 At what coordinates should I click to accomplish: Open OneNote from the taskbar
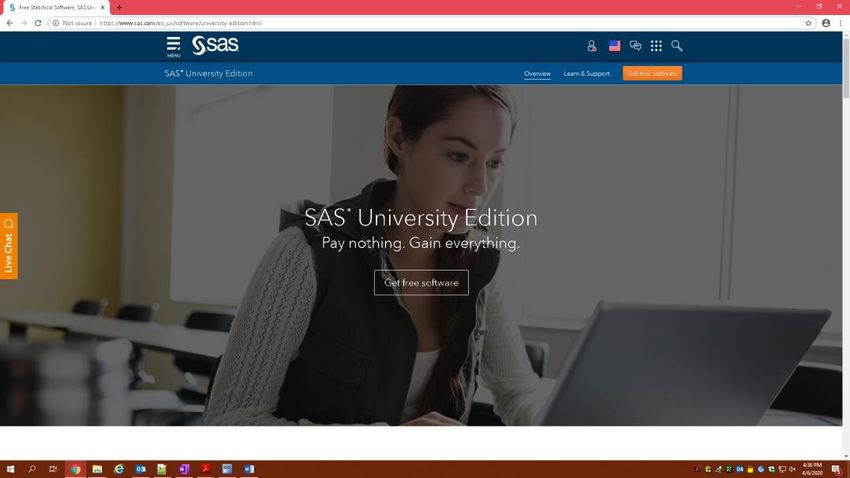[184, 469]
